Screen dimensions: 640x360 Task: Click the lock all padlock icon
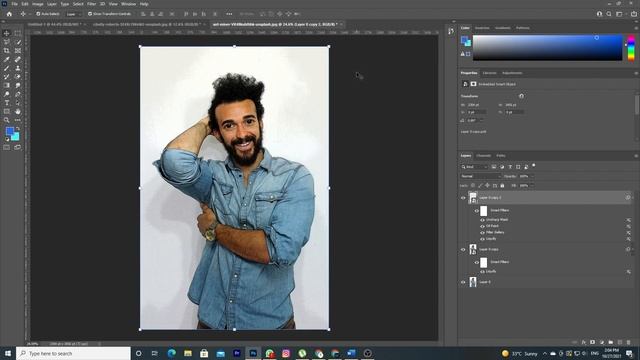(502, 185)
